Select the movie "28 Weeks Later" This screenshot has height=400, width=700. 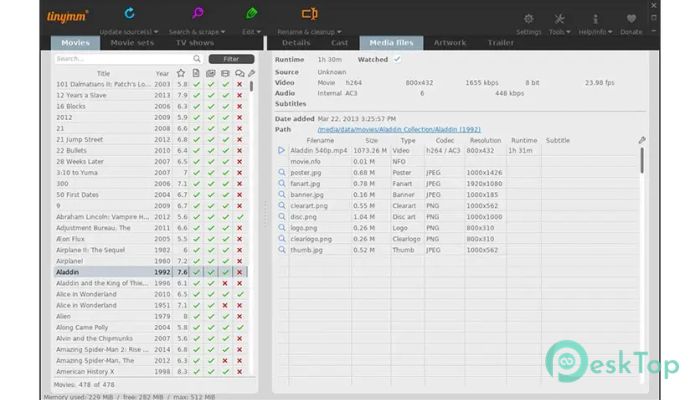point(150,162)
